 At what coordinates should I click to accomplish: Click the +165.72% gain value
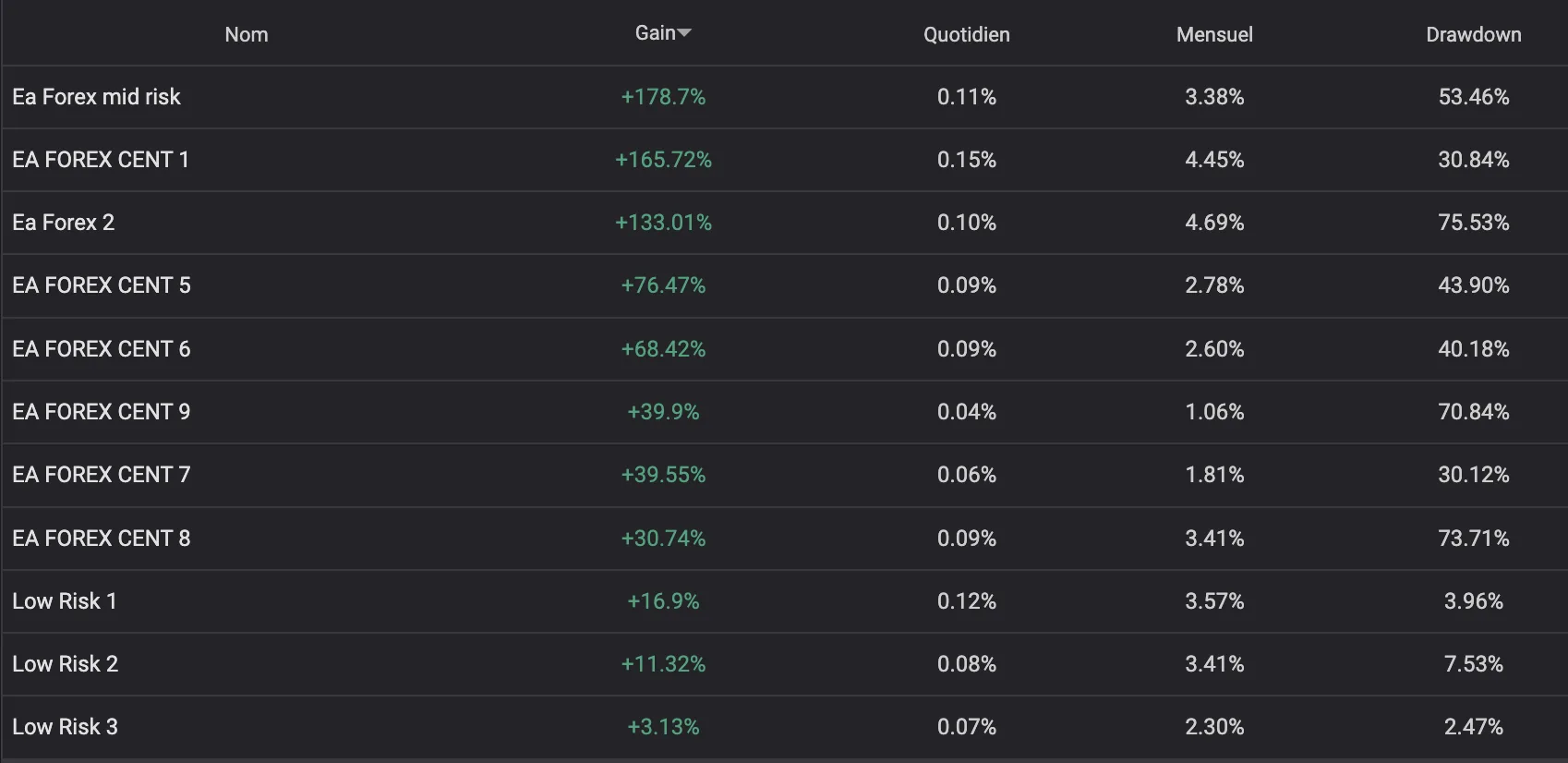pyautogui.click(x=663, y=160)
